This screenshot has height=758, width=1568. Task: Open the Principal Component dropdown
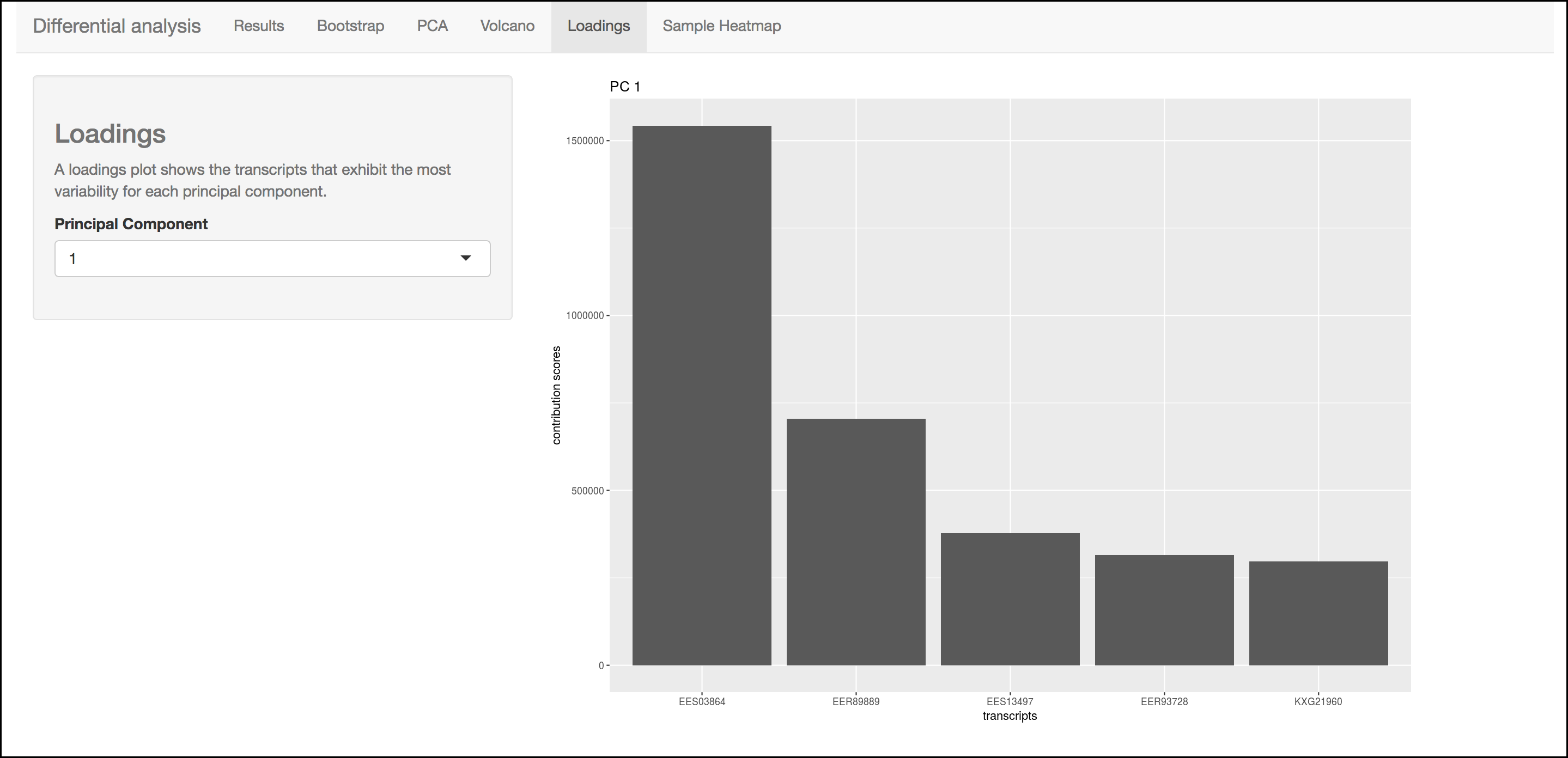[273, 259]
